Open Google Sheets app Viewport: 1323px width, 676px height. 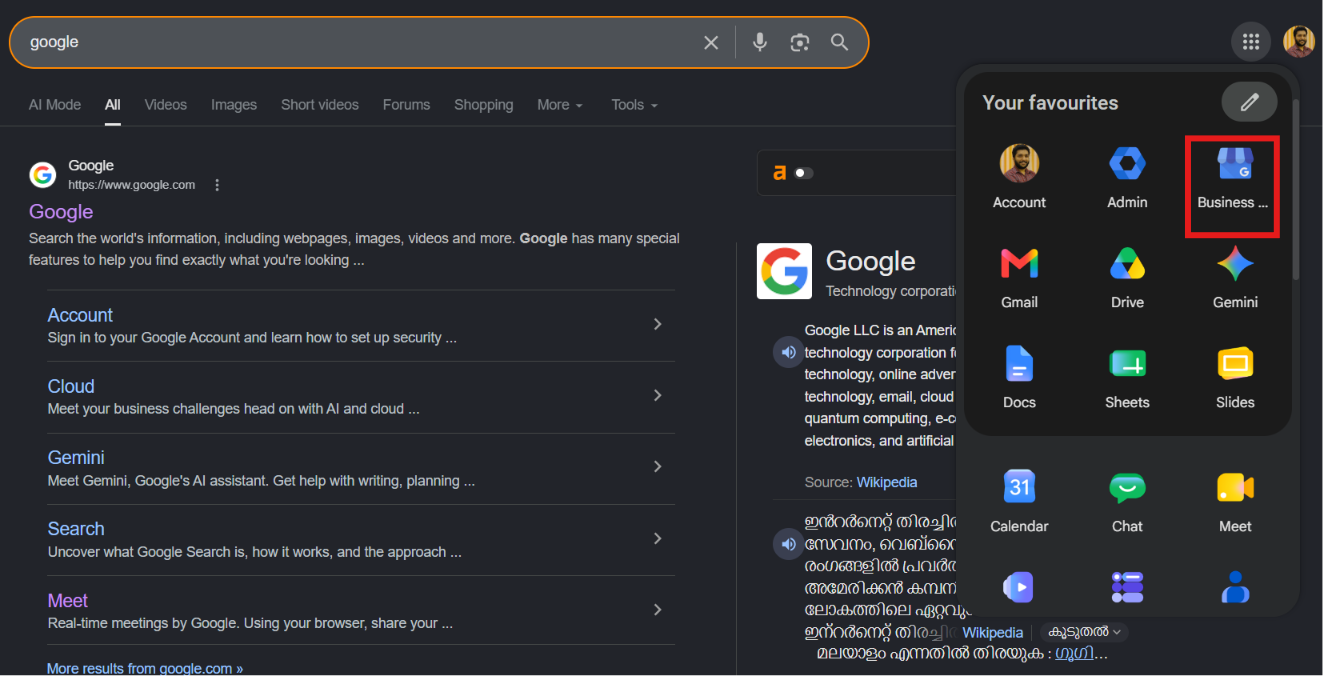coord(1127,377)
